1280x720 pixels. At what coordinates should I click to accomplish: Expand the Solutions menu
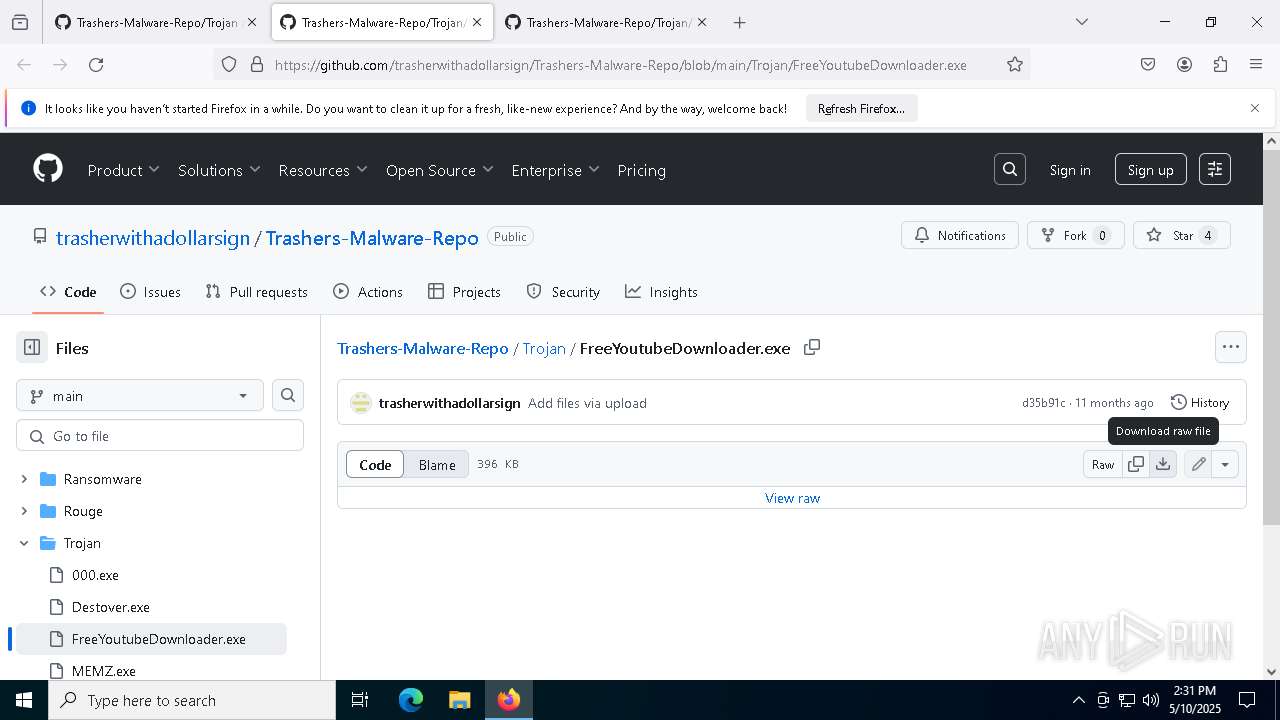coord(219,170)
